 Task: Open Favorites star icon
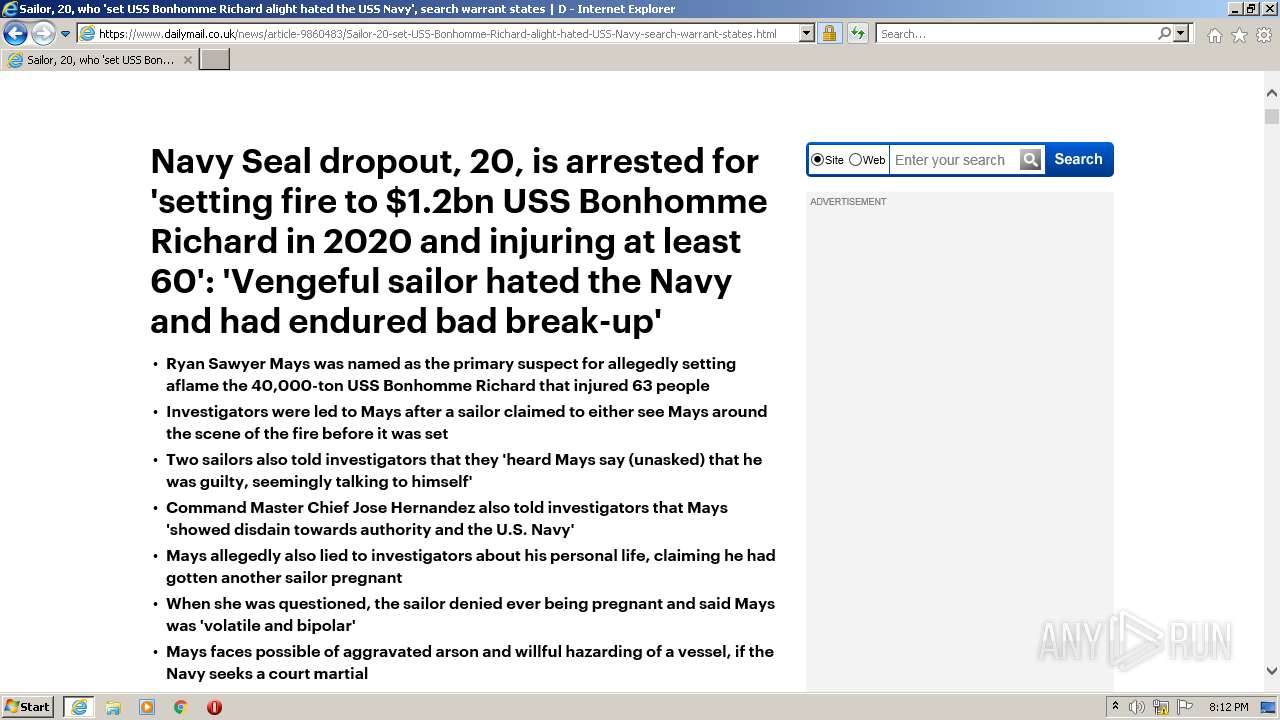tap(1239, 35)
